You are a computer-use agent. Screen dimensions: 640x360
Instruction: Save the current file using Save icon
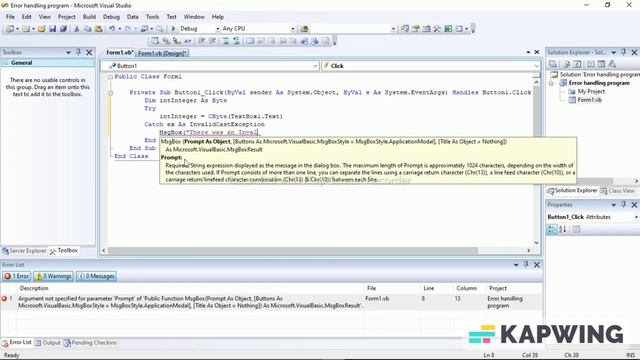pyautogui.click(x=53, y=29)
